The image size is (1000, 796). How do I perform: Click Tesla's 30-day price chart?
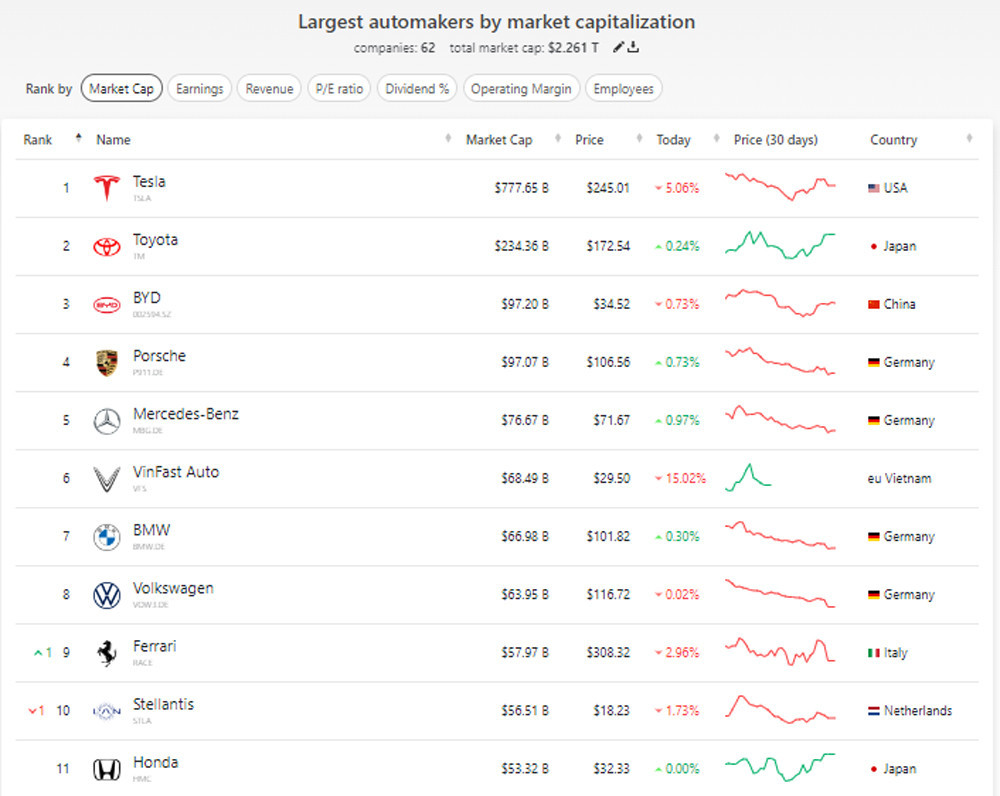click(780, 187)
